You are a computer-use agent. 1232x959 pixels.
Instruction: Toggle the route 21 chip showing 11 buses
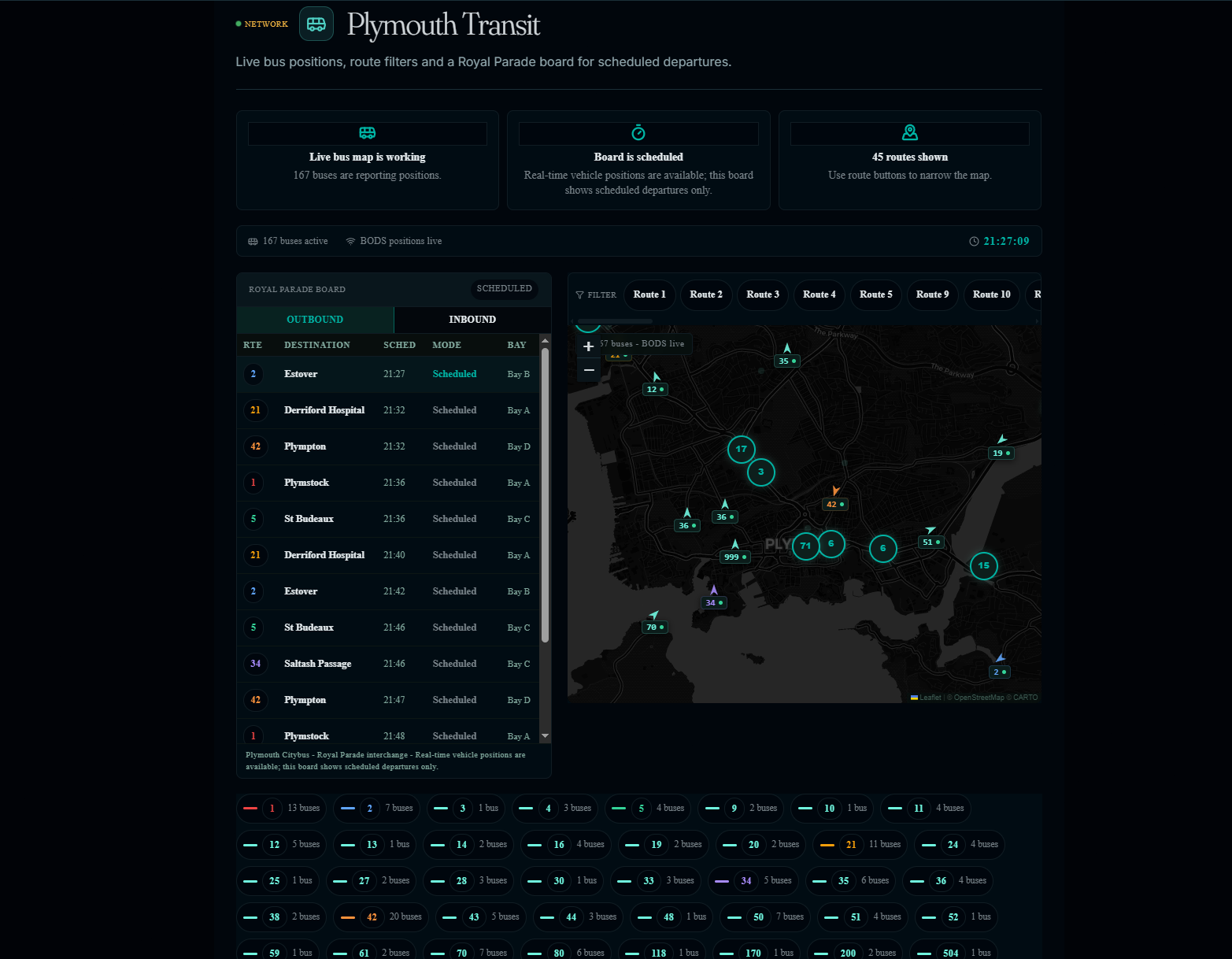coord(860,844)
